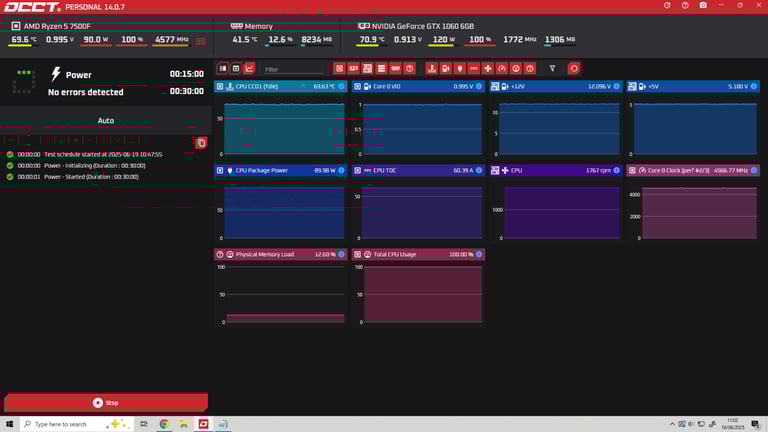The width and height of the screenshot is (768, 432).
Task: Toggle GPU sensors filter in toolbar
Action: click(354, 69)
